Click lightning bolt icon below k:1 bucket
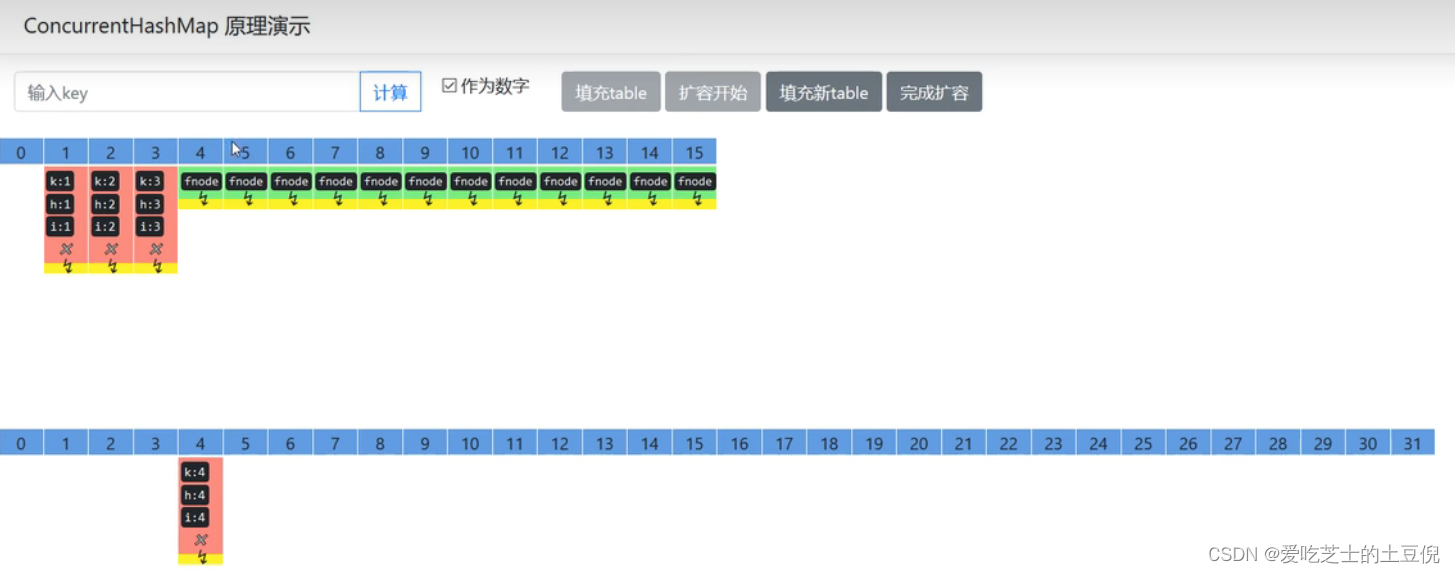 point(67,266)
